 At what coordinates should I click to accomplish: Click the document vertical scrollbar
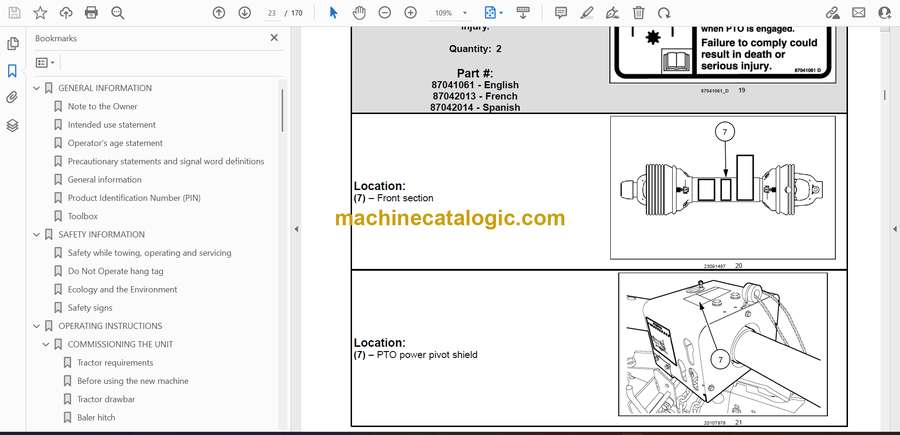click(x=884, y=95)
